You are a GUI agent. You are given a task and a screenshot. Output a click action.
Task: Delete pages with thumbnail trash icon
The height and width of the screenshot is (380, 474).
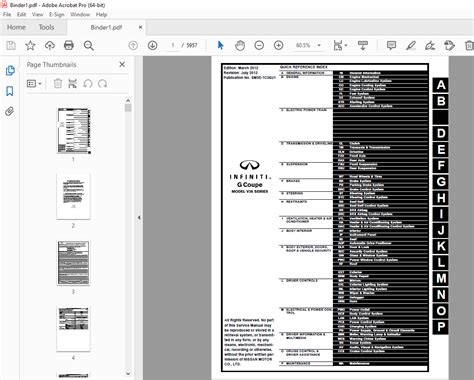tap(58, 83)
